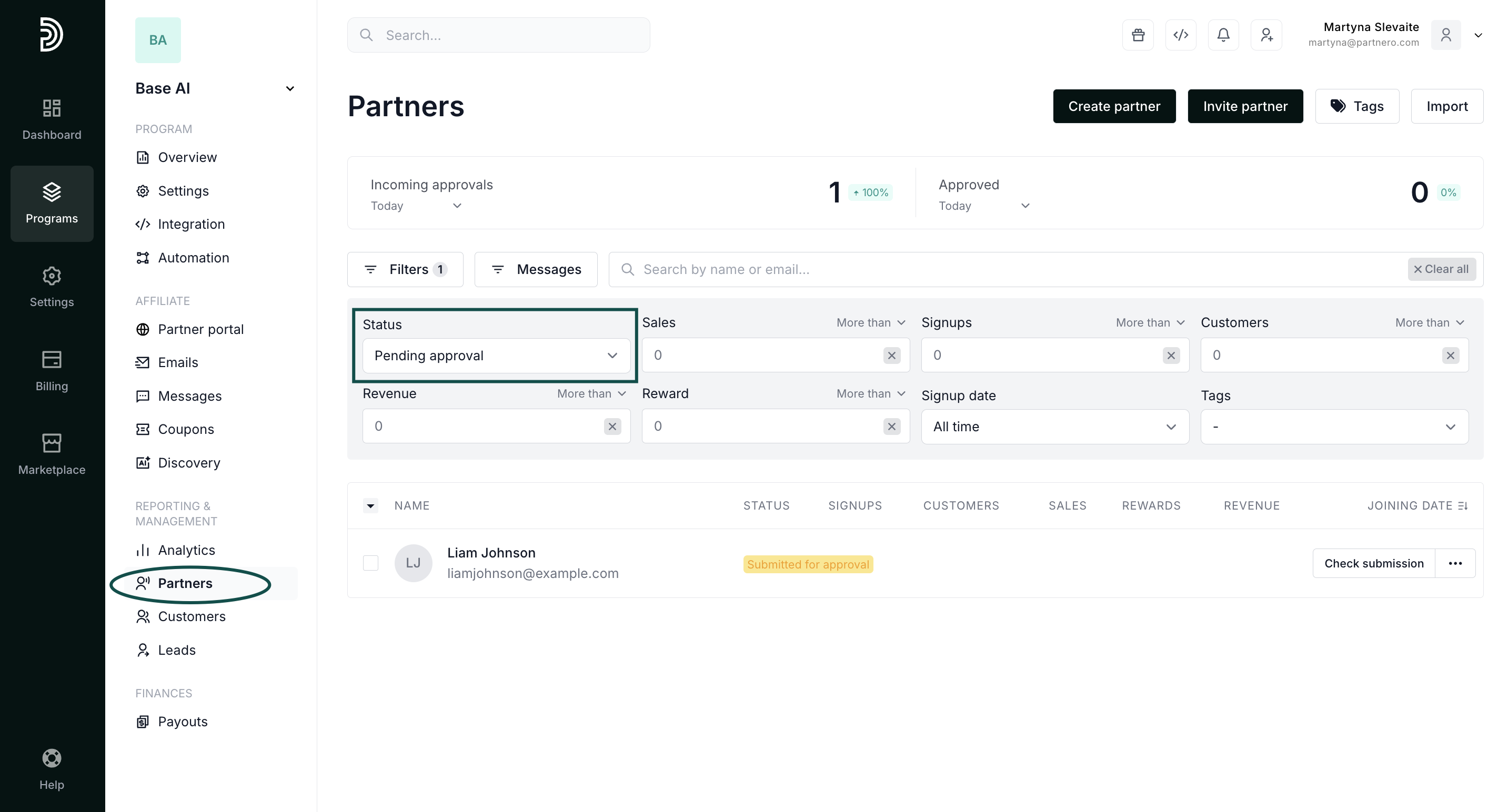This screenshot has height=812, width=1508.
Task: Toggle the select-all partners checkbox dropdown
Action: point(370,505)
